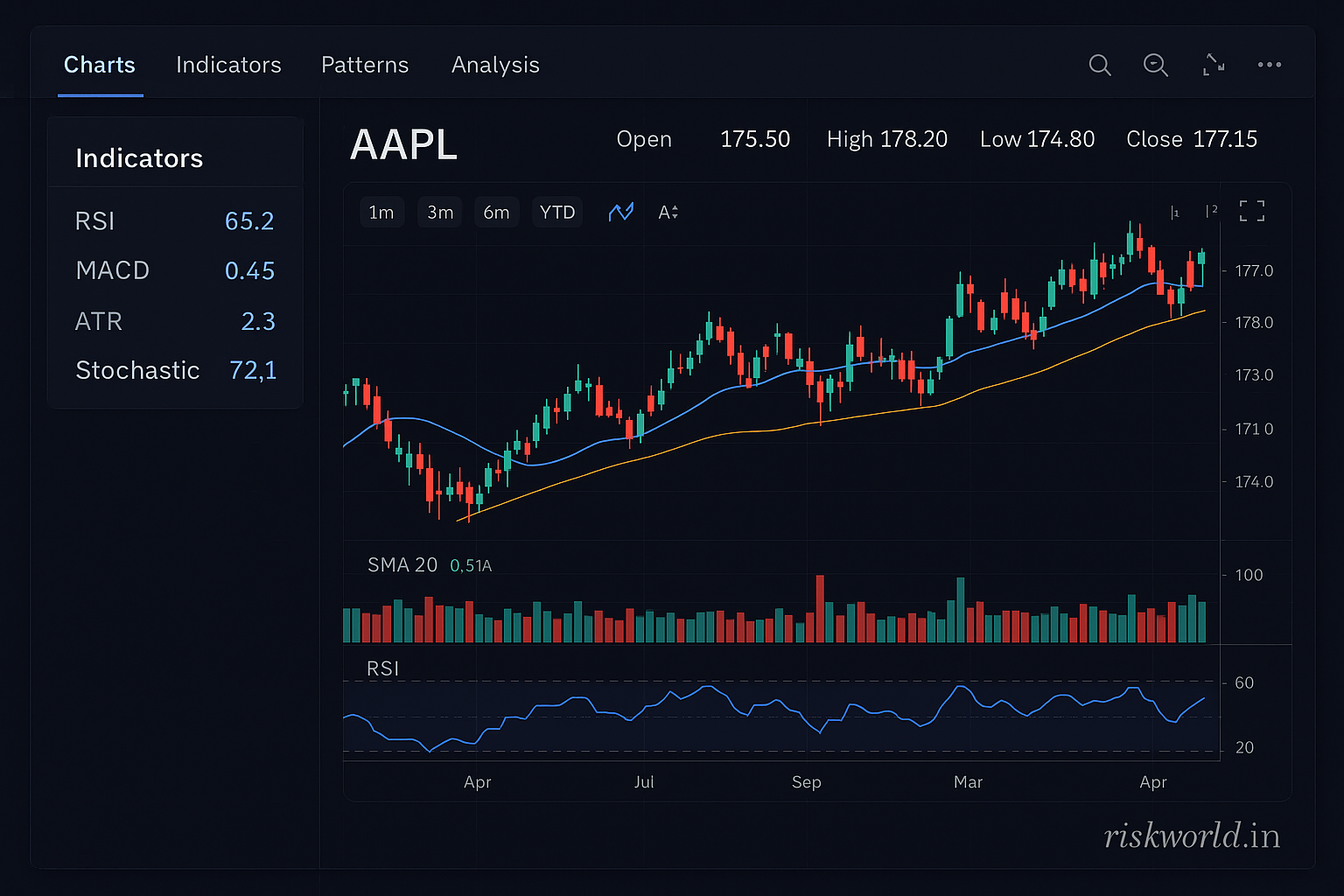Open the three-dot more options menu
This screenshot has width=1344, height=896.
coord(1269,65)
